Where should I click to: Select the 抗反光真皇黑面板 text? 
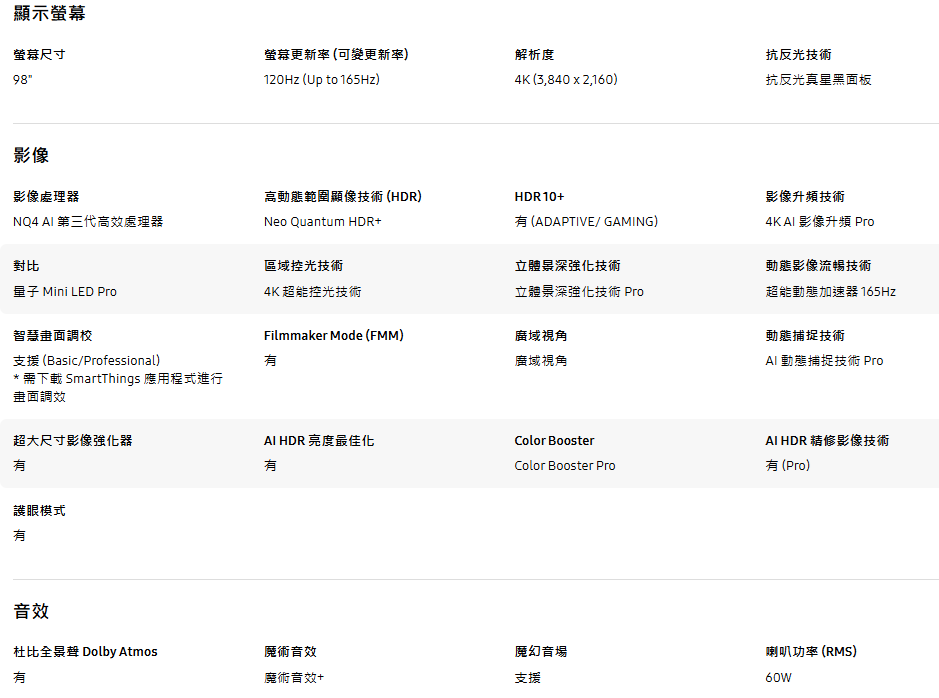click(818, 80)
